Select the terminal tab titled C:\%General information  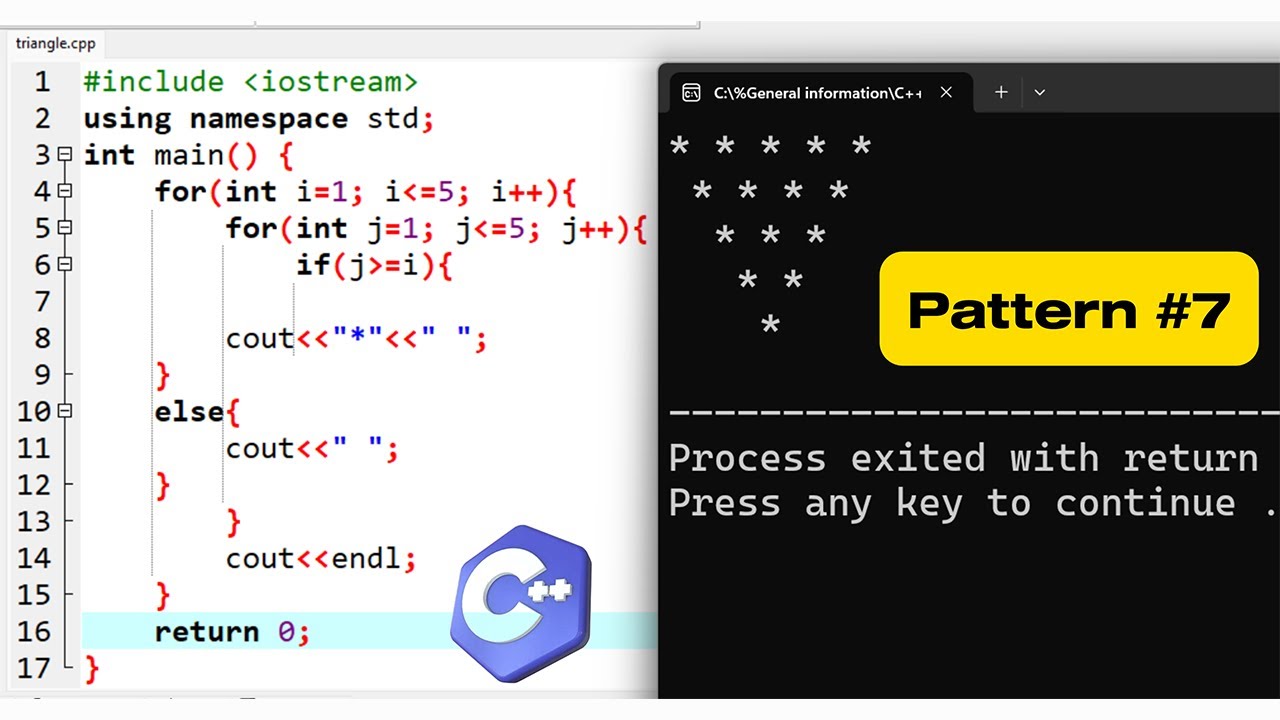pyautogui.click(x=819, y=93)
